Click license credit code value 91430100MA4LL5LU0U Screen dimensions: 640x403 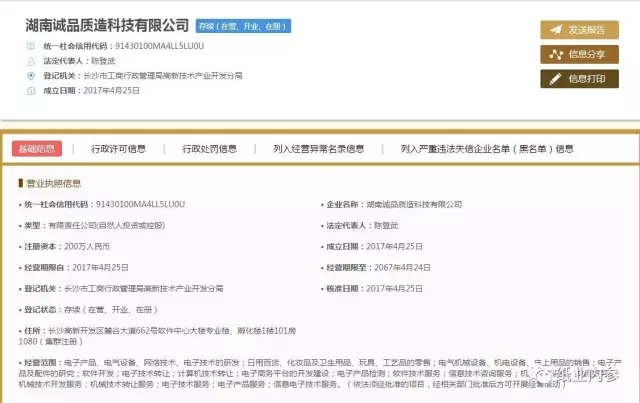pos(140,204)
